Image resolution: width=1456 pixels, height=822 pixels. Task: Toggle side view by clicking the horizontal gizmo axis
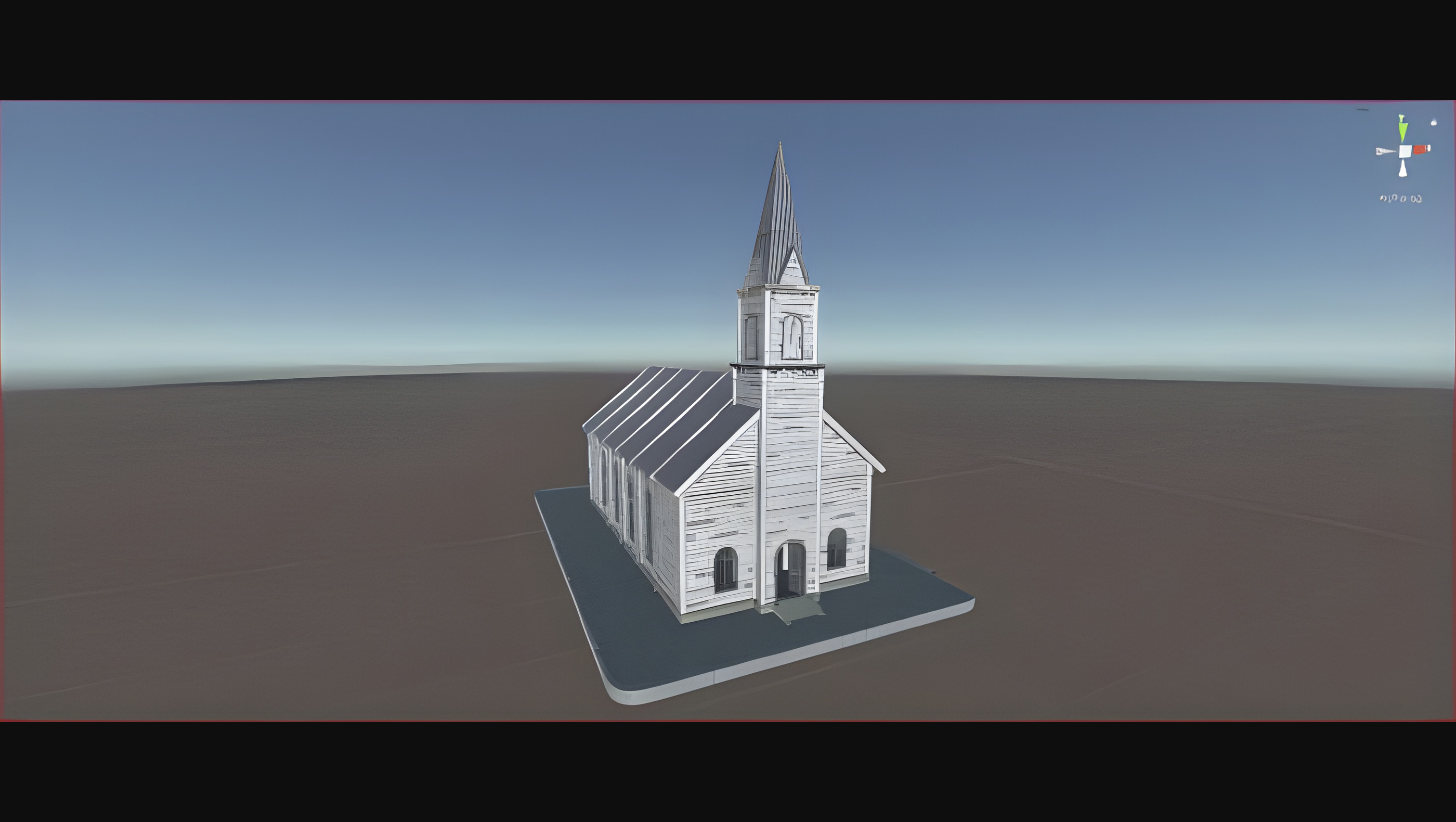(1421, 150)
